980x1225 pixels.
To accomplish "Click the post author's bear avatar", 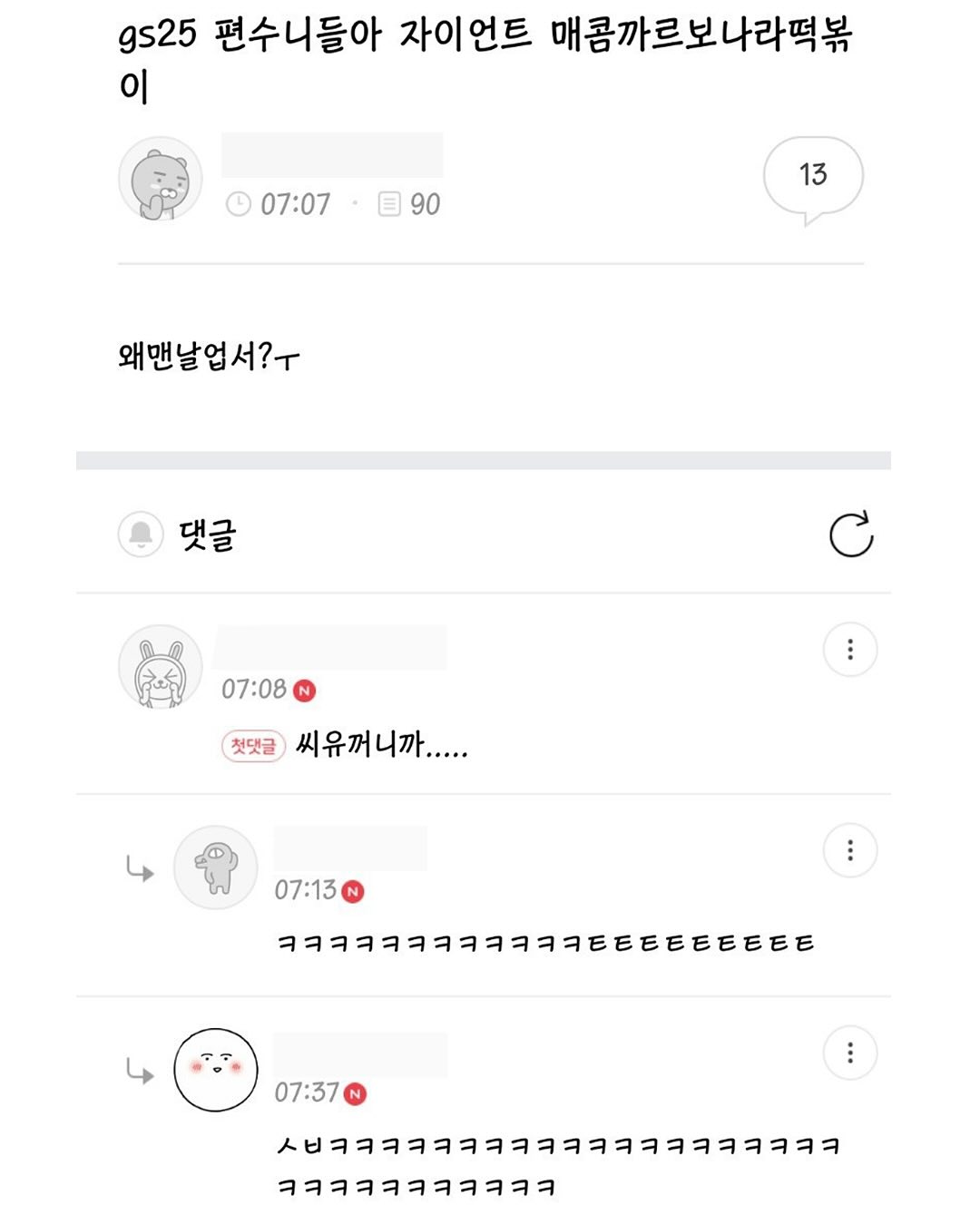I will click(161, 180).
